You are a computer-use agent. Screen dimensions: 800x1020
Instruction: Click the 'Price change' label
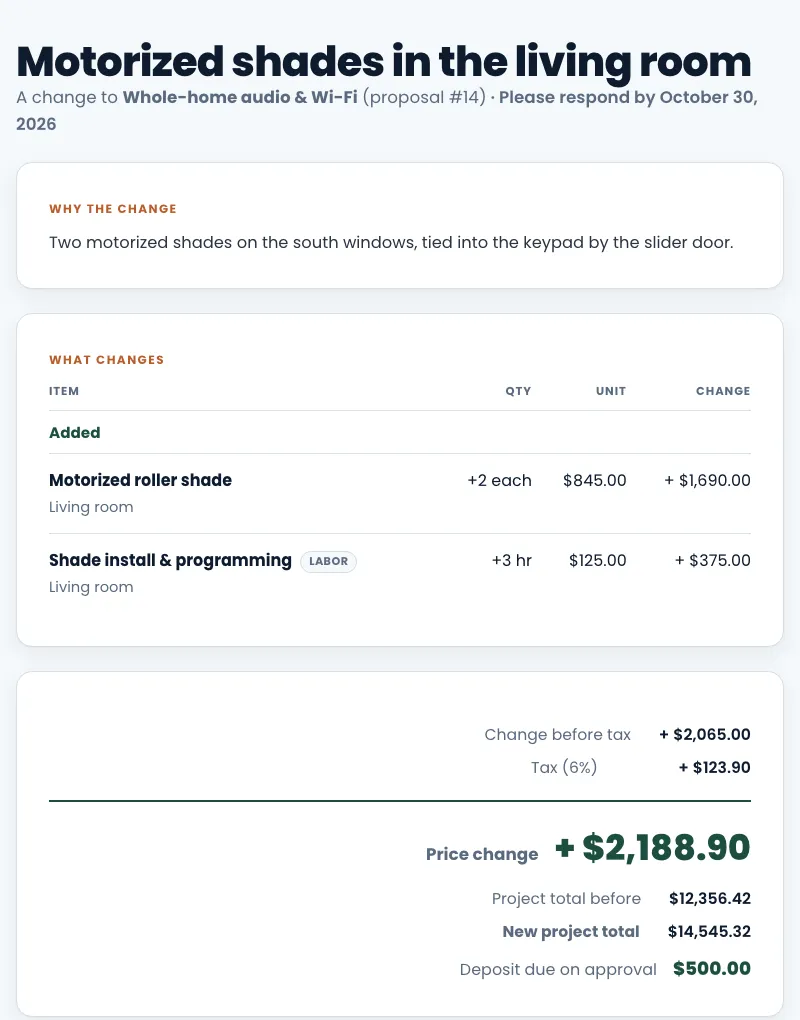[482, 854]
